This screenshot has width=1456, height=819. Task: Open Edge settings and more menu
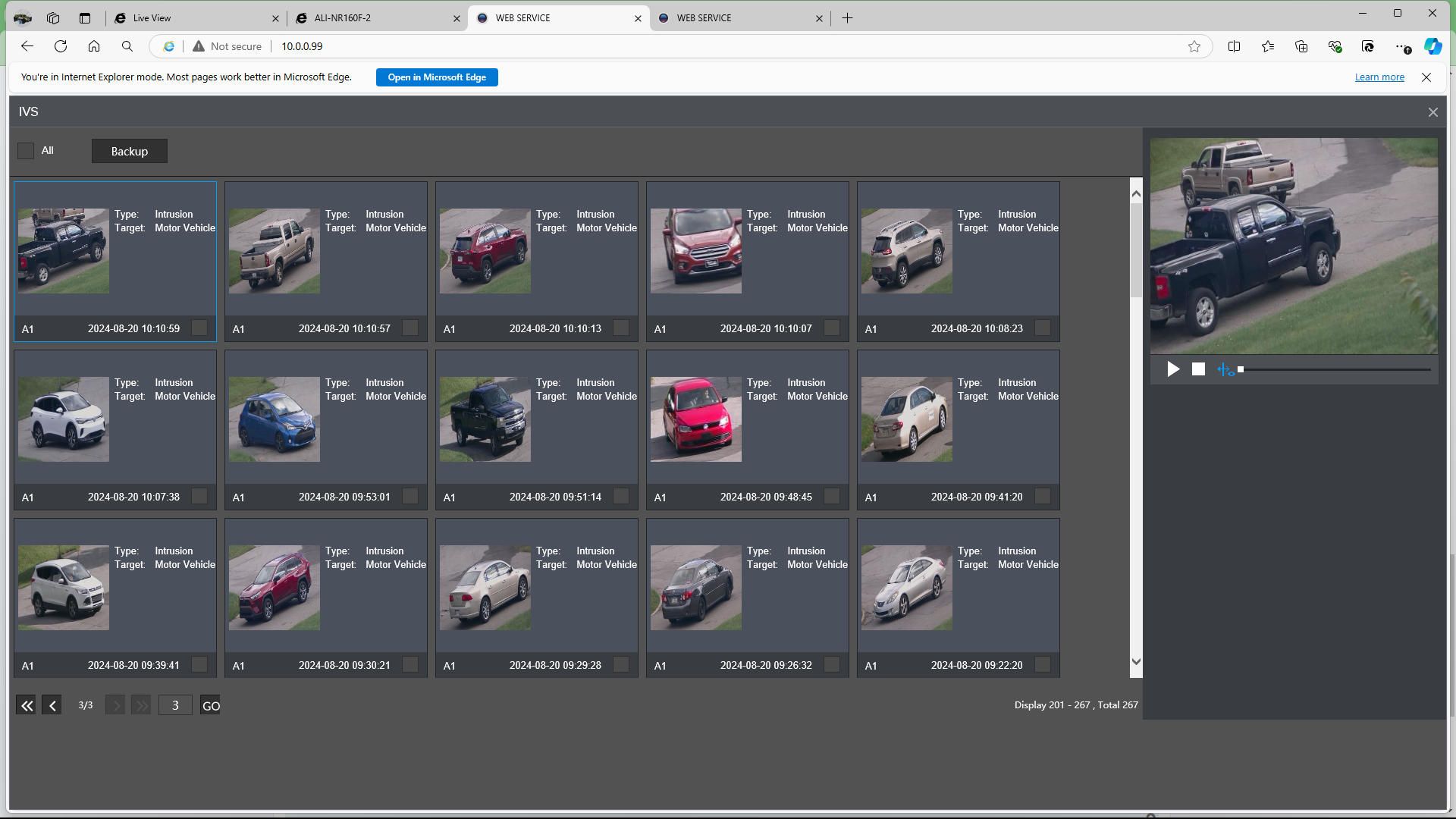pos(1401,46)
